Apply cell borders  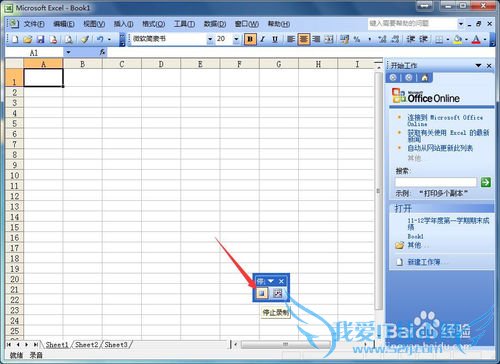tap(439, 40)
